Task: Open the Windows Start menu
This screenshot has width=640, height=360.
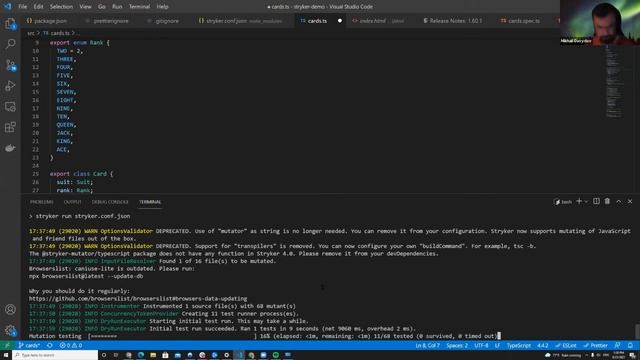Action: coord(6,355)
